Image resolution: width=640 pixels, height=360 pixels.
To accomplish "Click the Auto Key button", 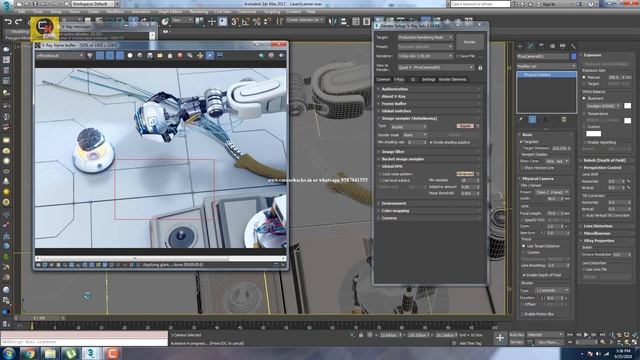I will click(516, 335).
